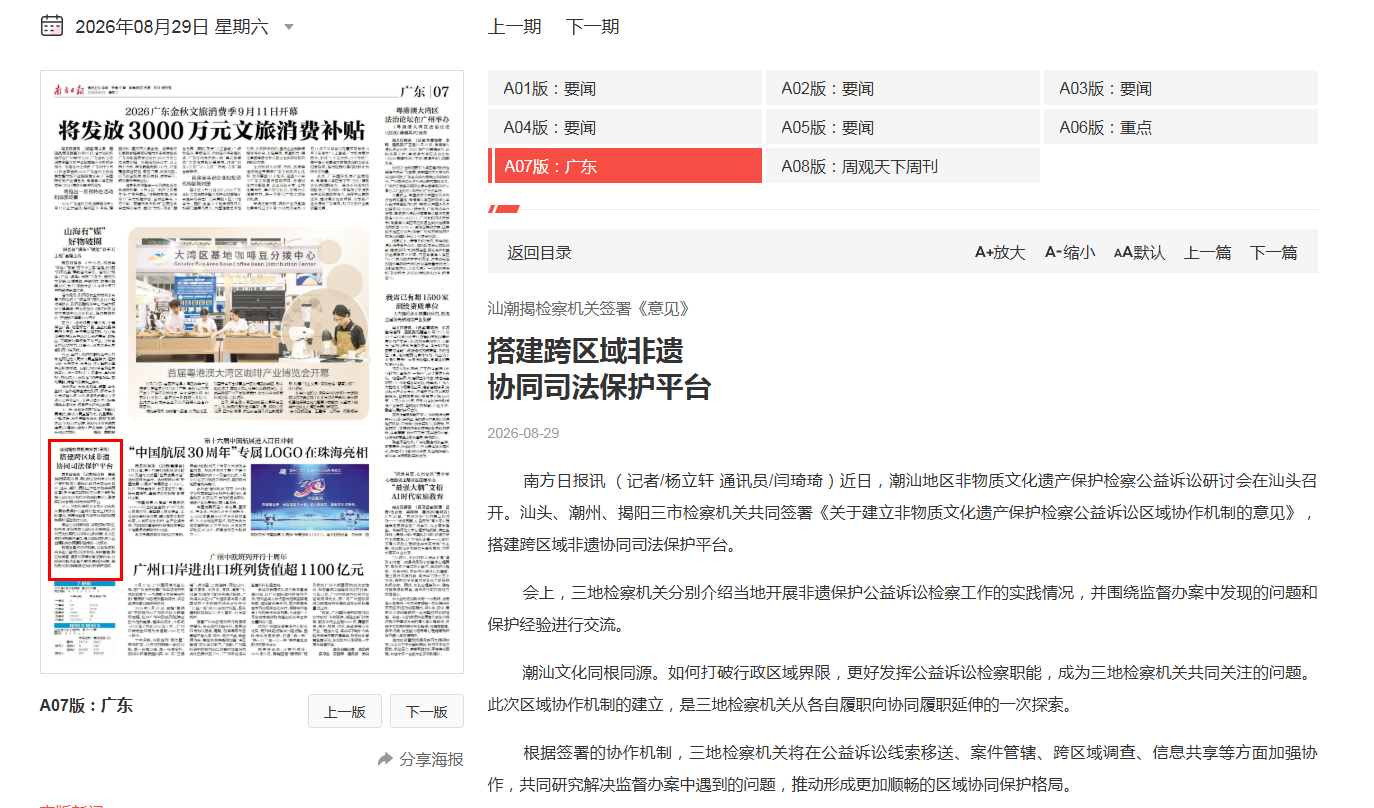
Task: Click the coffee expo photo on the newspaper page
Action: (x=249, y=299)
